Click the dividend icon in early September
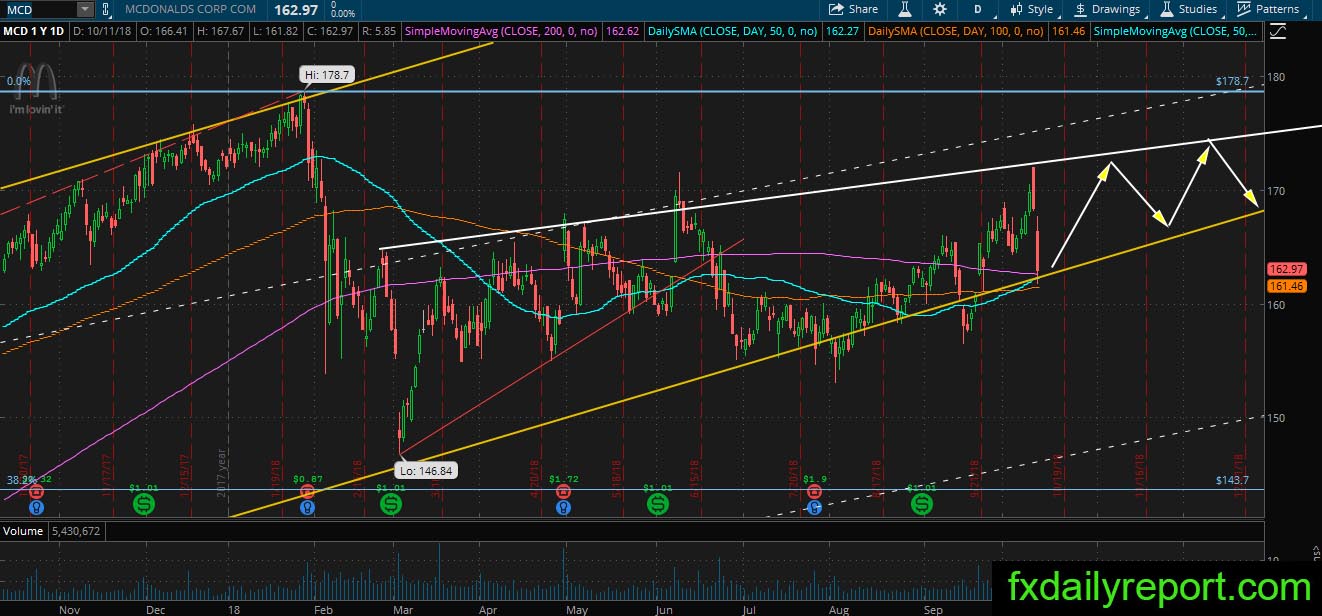 tap(921, 504)
